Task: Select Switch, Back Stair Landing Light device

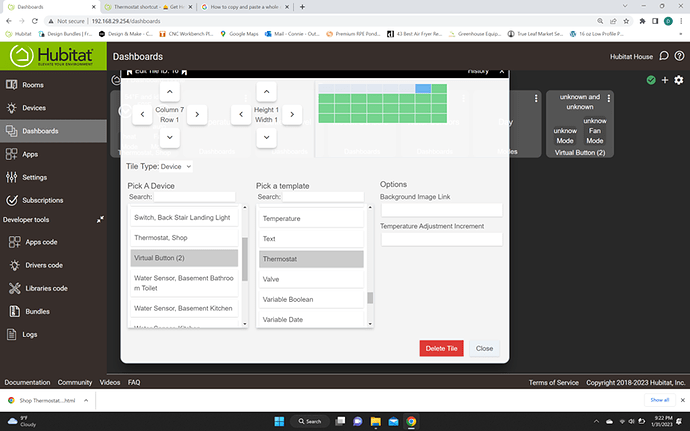Action: (x=184, y=217)
